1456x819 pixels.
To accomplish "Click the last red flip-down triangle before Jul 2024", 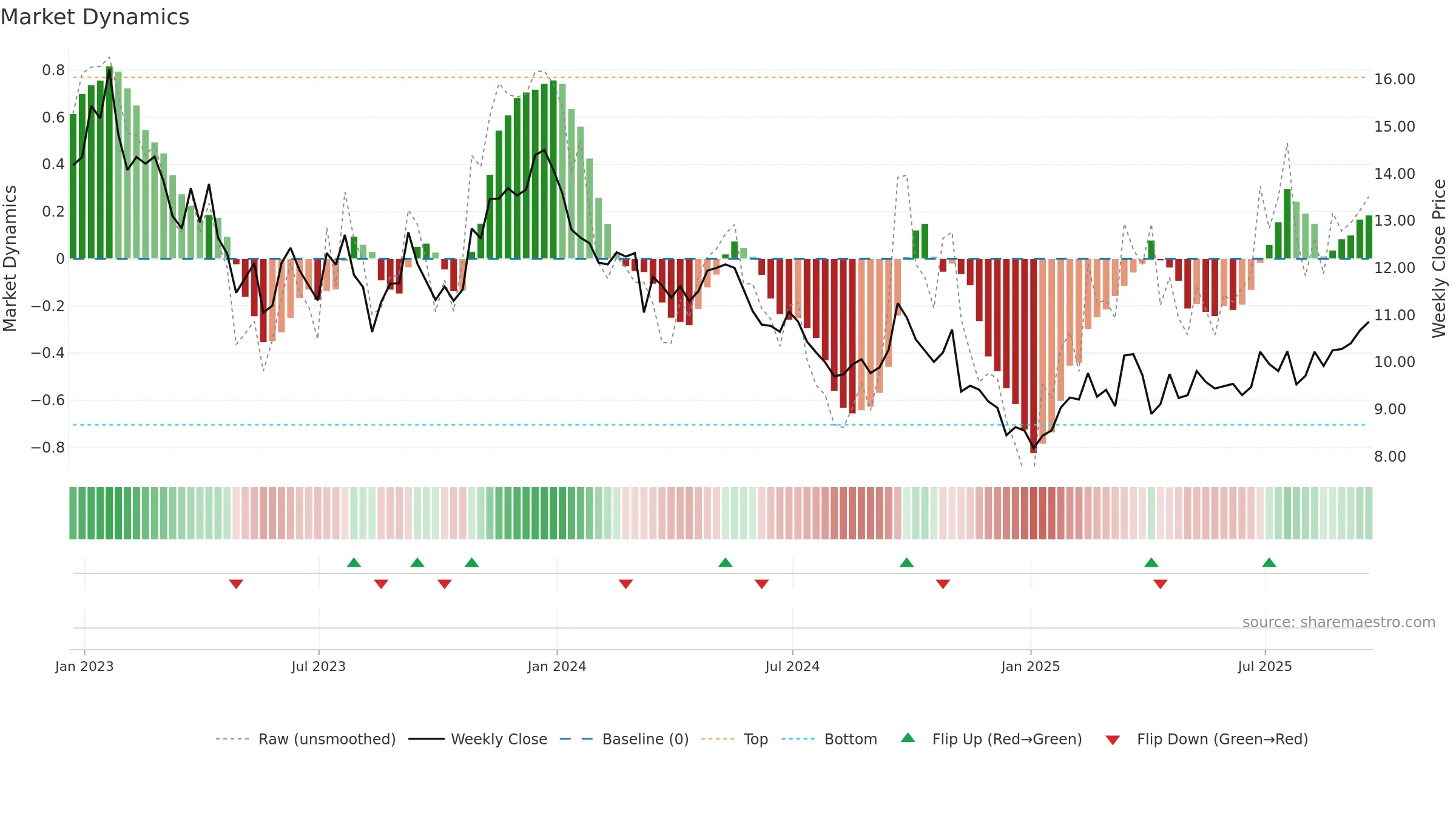I will click(762, 584).
